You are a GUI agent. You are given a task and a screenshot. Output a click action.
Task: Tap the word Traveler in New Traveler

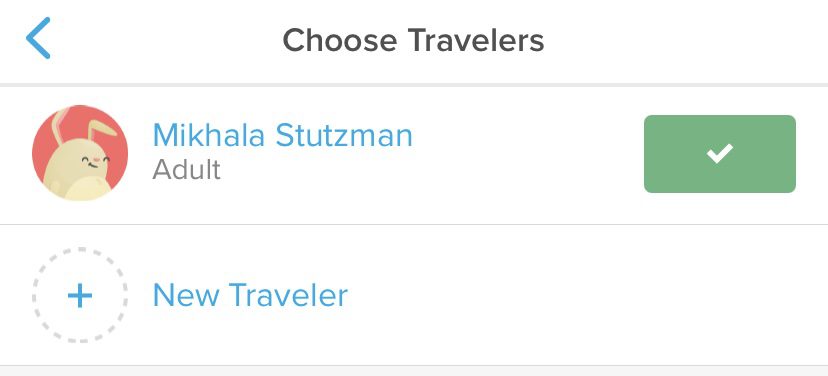point(288,295)
